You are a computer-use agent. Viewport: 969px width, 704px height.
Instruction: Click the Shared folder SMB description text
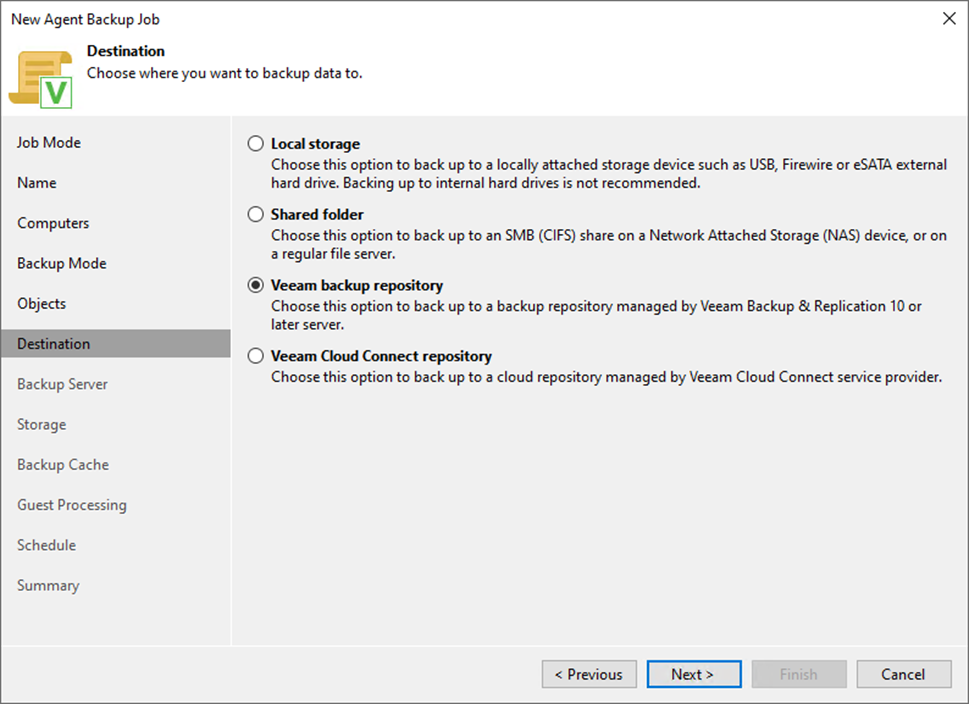tap(609, 245)
